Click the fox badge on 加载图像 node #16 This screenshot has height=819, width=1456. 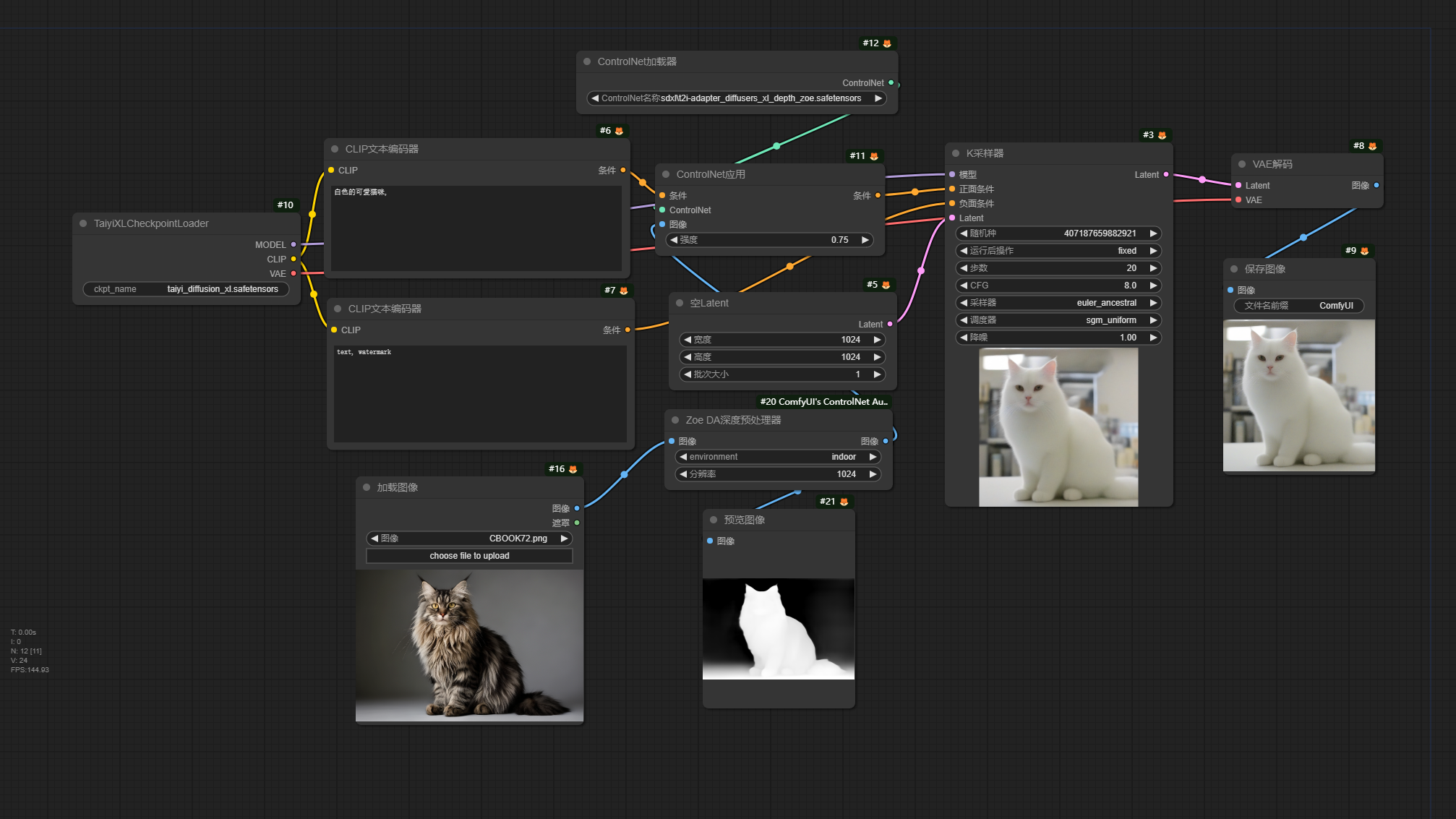[x=573, y=469]
